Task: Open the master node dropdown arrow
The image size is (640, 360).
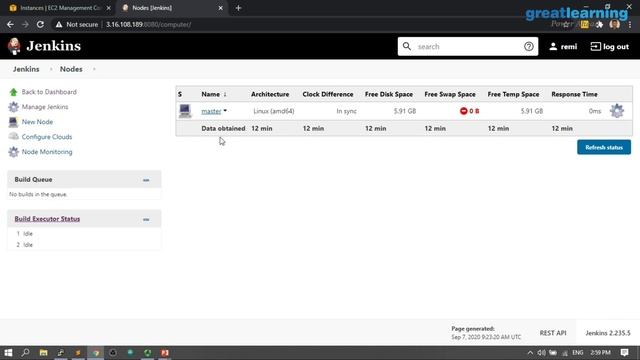Action: (225, 111)
